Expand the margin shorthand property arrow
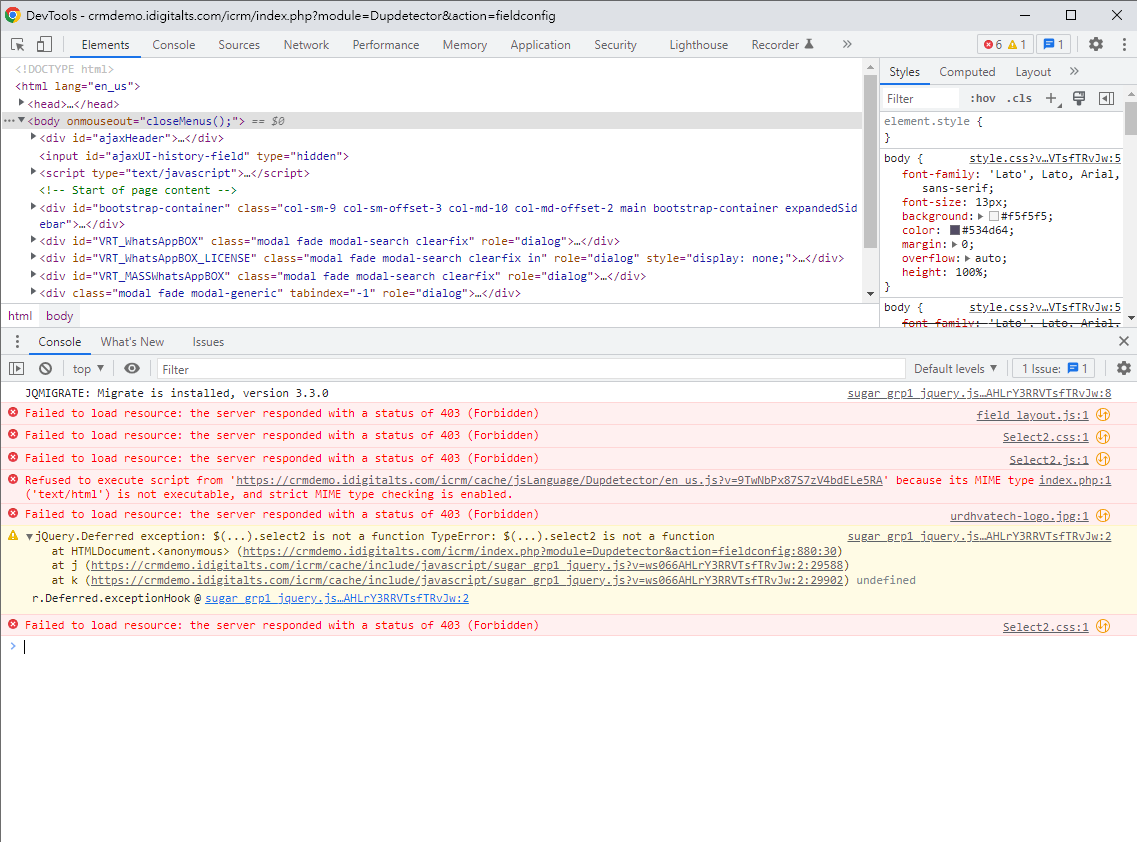Screen dimensions: 1137x842 (955, 244)
